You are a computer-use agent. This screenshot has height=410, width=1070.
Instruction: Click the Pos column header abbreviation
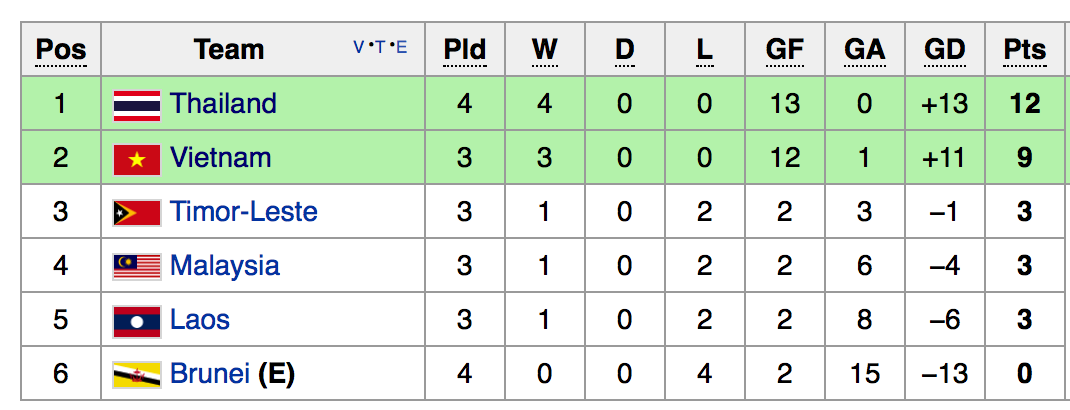point(61,49)
